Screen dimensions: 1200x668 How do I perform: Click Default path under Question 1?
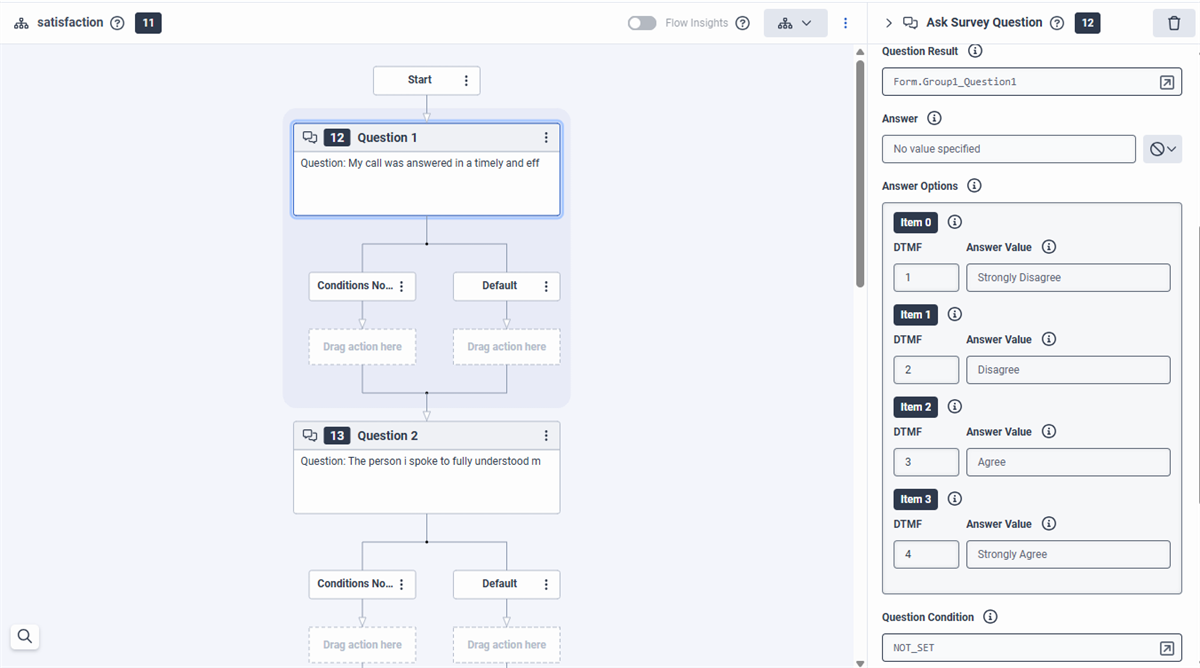499,286
